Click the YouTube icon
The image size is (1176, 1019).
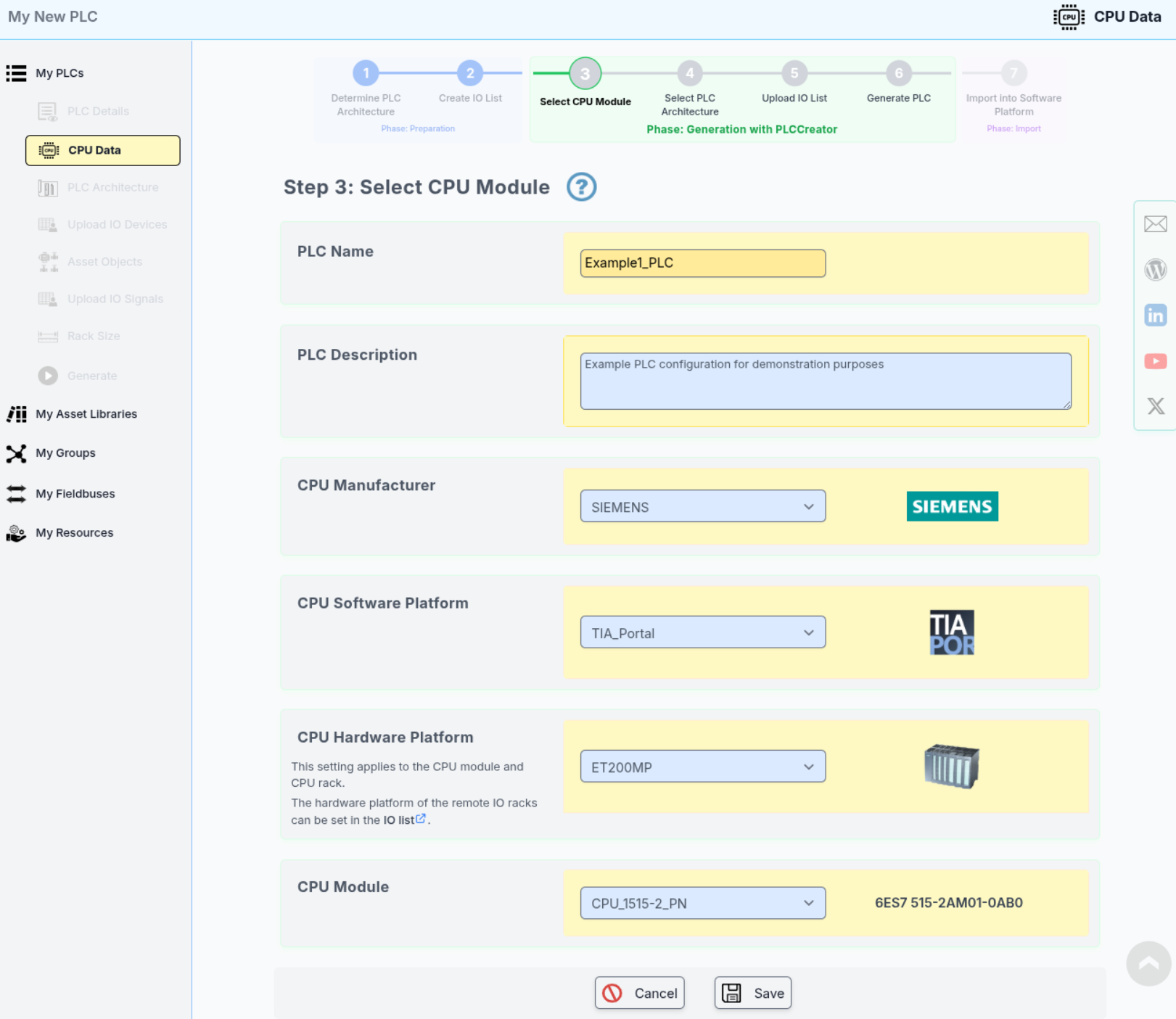click(1155, 361)
